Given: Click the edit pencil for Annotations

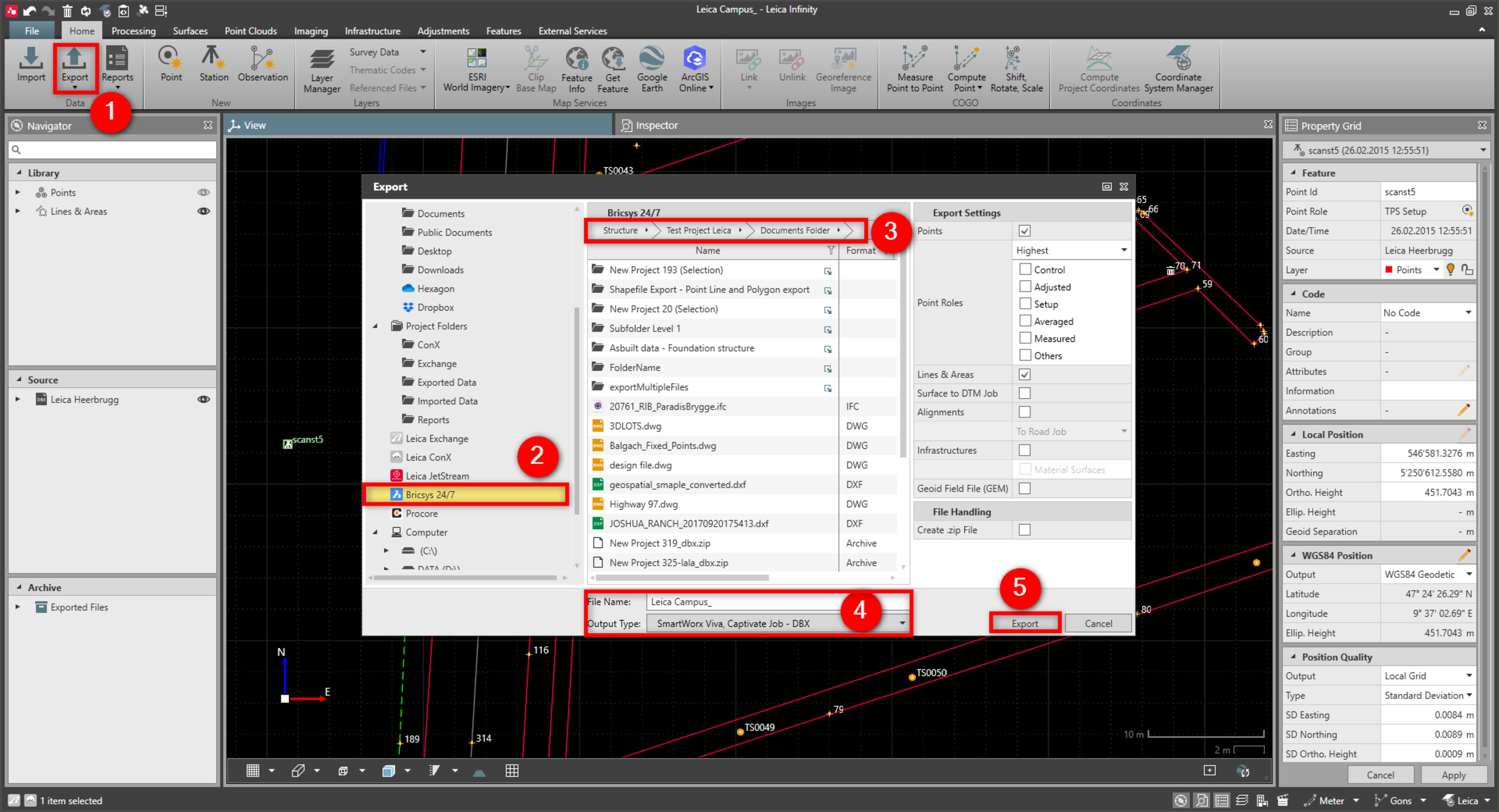Looking at the screenshot, I should [1463, 410].
